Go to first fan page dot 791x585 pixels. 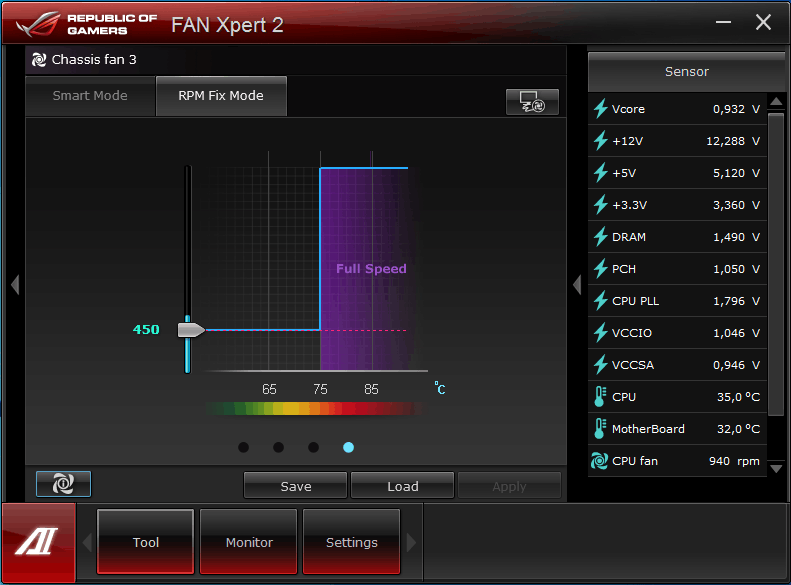click(244, 447)
